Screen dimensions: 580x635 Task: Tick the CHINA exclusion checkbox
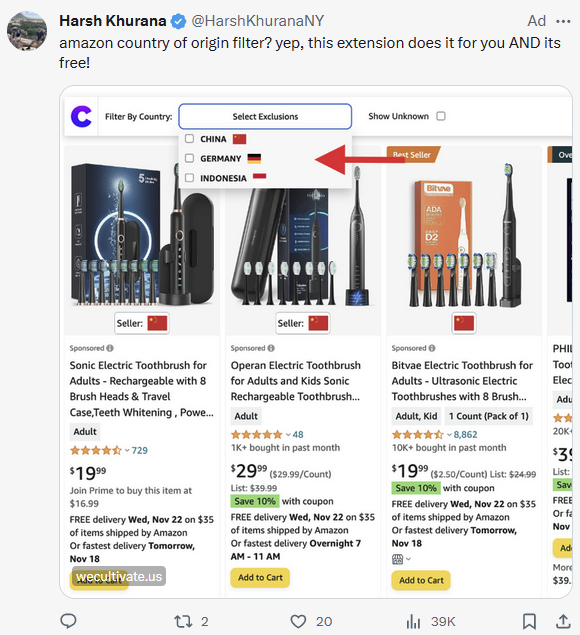(x=189, y=139)
